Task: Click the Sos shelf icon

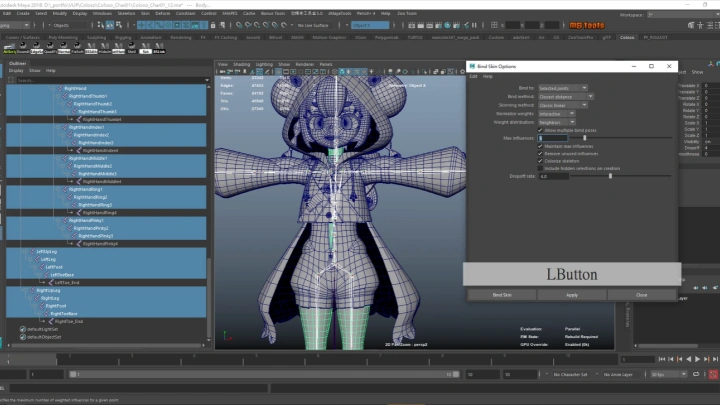Action: click(x=145, y=47)
